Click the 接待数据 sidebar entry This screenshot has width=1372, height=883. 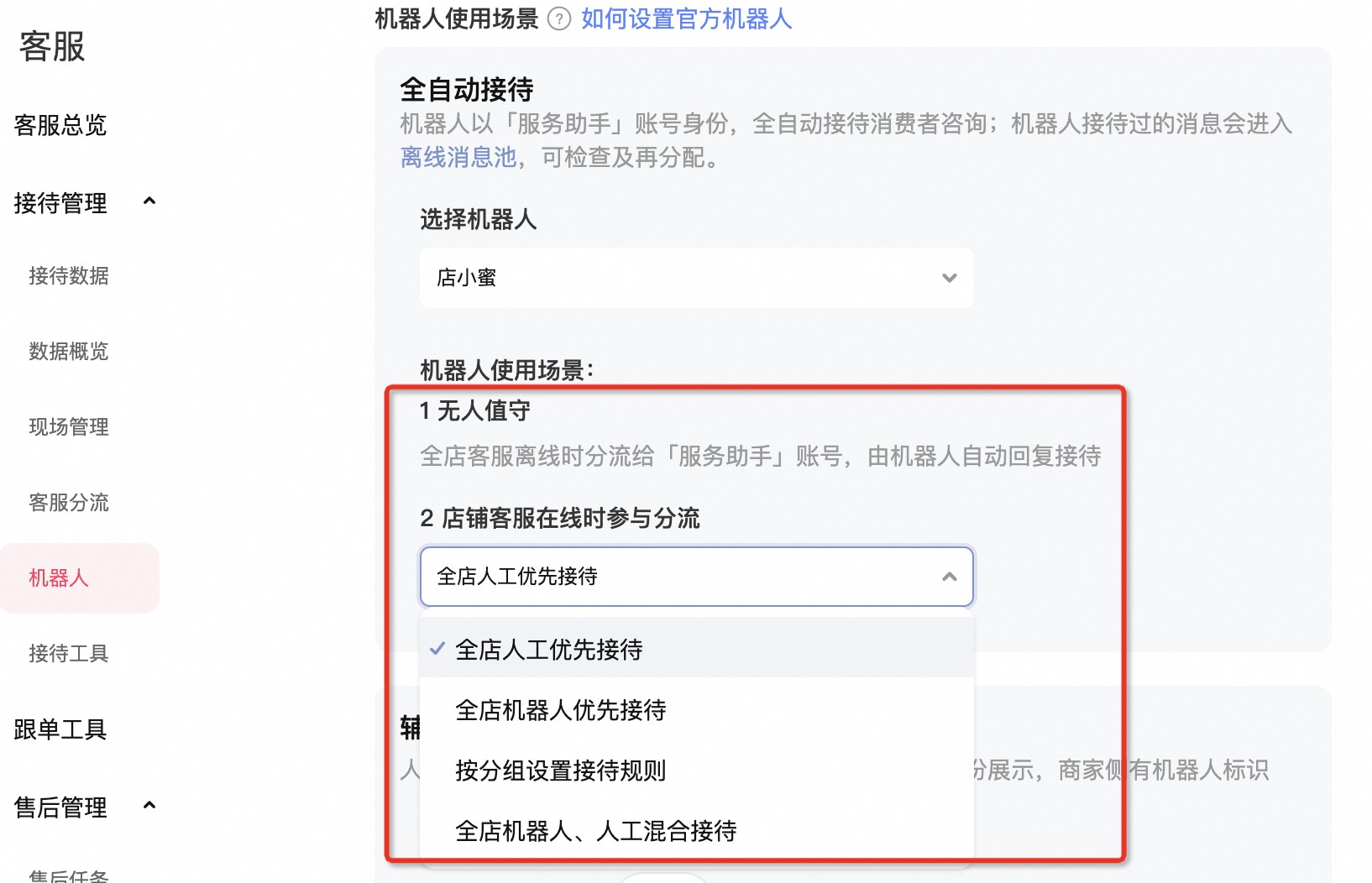(x=68, y=275)
